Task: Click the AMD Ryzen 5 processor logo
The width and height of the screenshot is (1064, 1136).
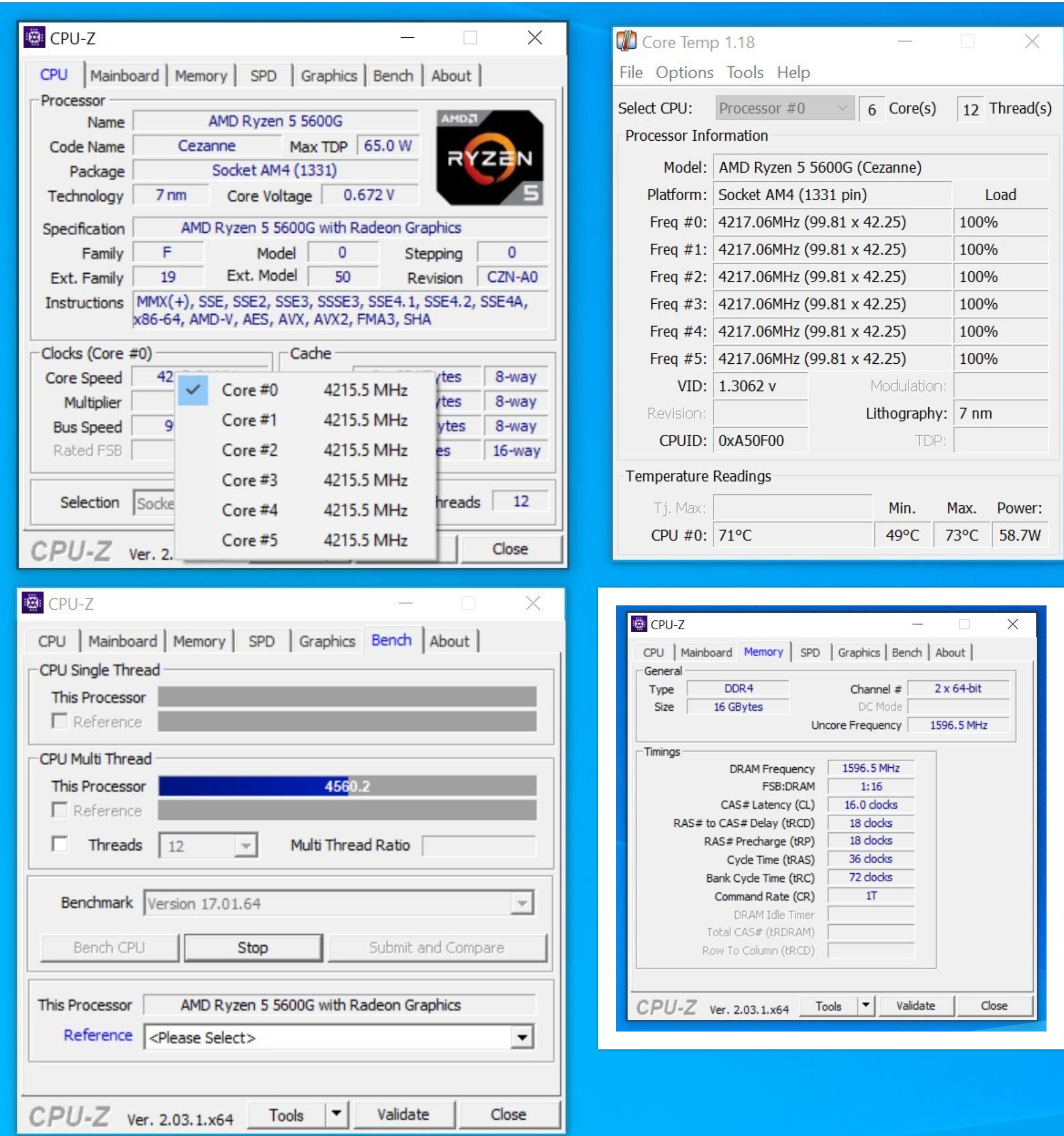Action: pos(489,158)
